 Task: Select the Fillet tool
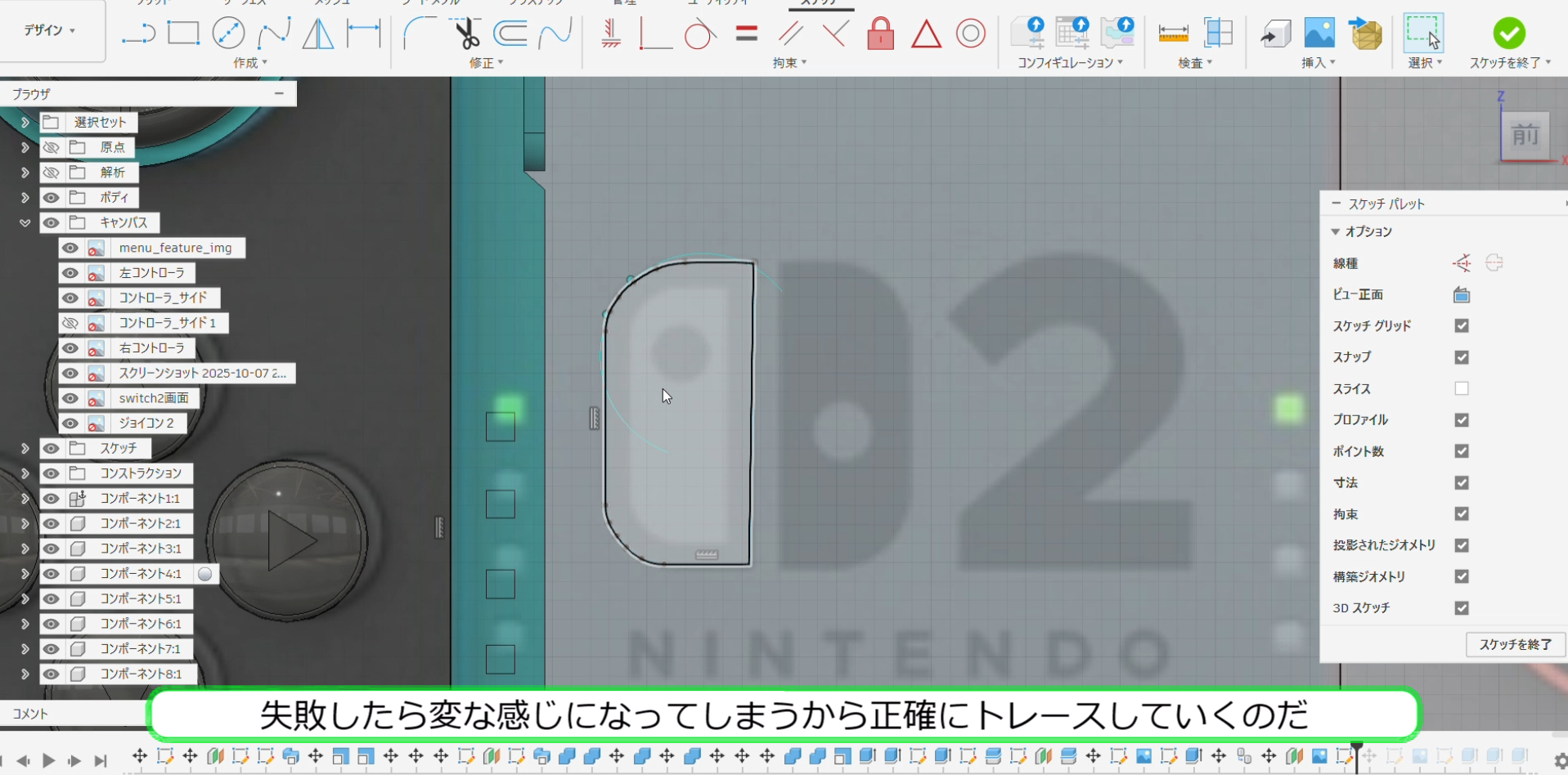point(419,34)
